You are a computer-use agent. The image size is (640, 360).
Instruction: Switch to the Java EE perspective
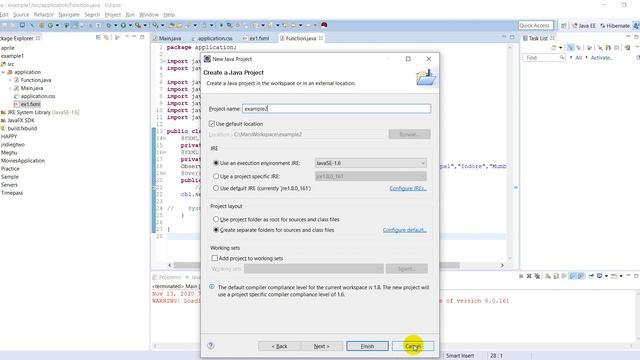point(583,25)
